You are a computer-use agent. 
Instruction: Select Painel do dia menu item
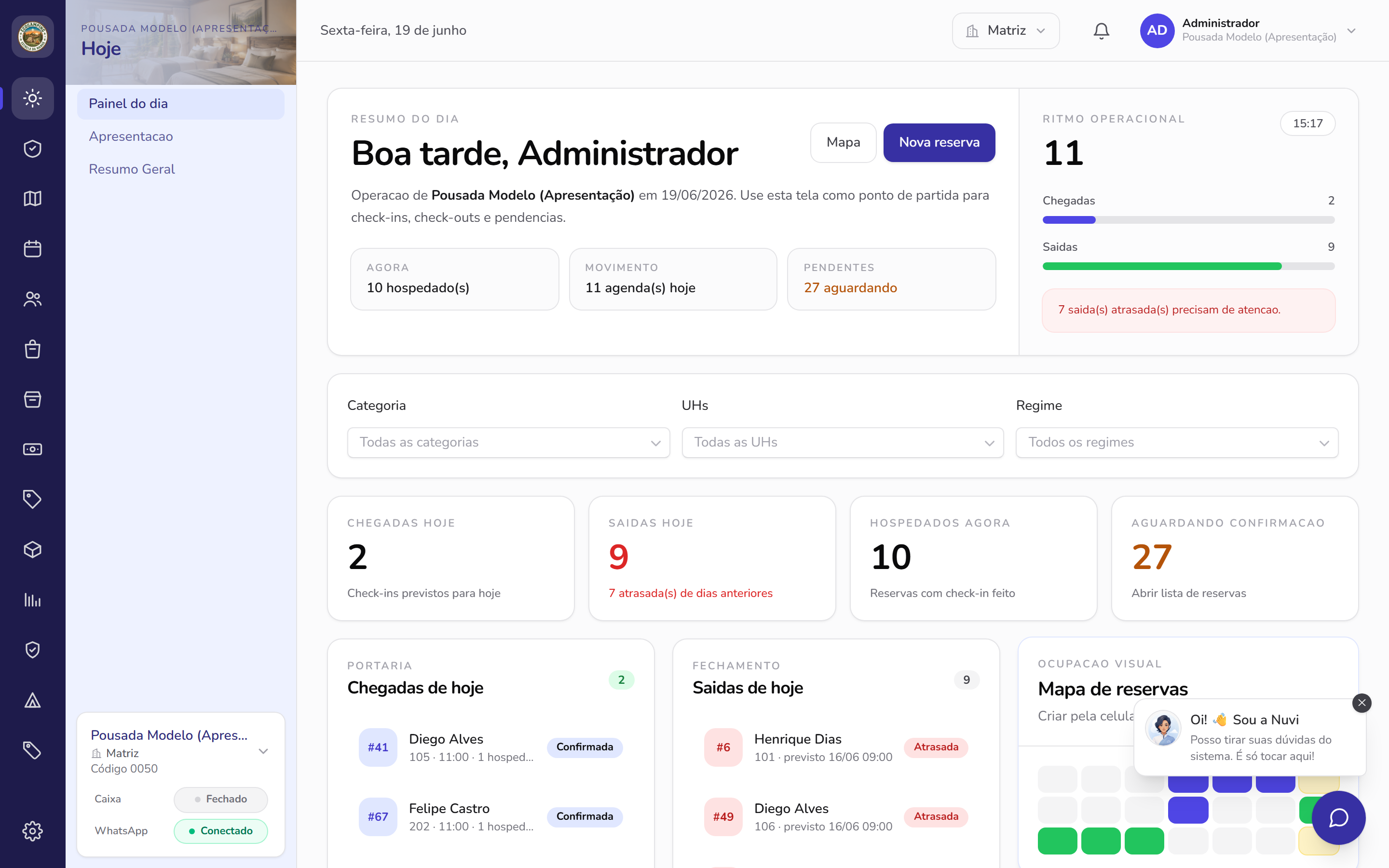point(181,103)
